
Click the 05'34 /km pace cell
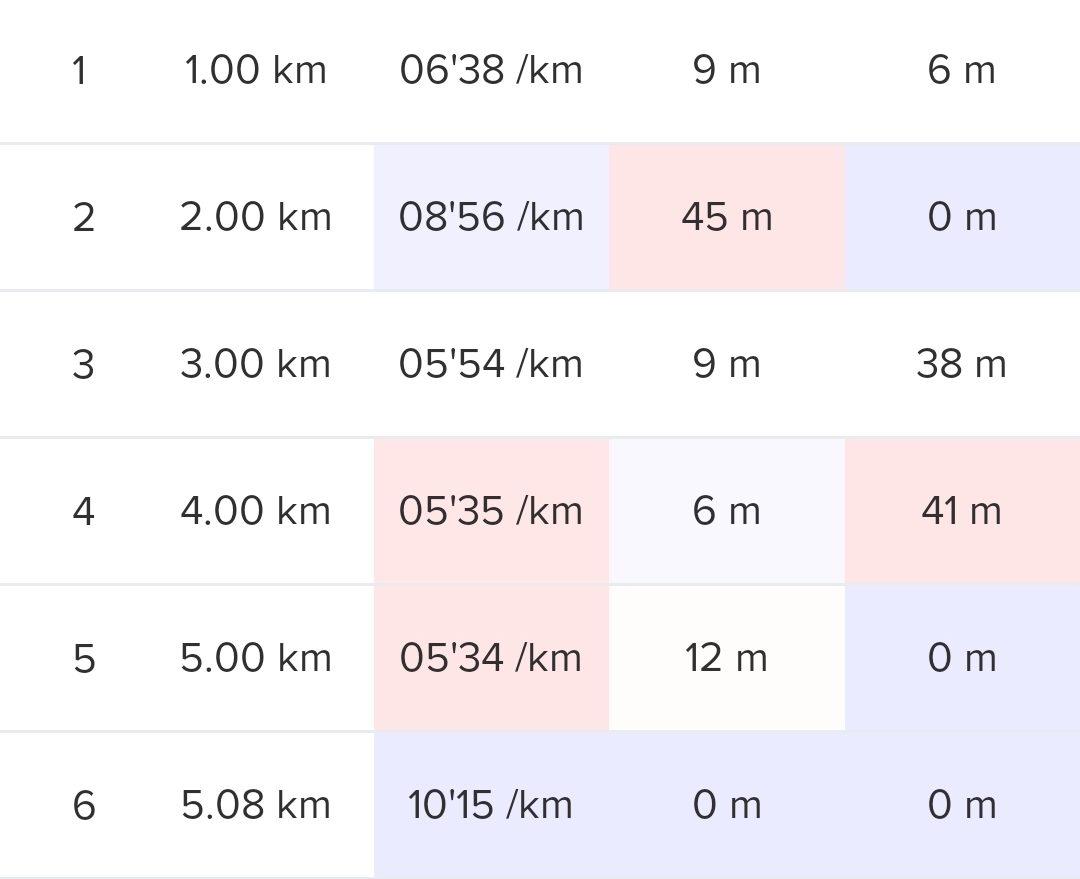(491, 659)
